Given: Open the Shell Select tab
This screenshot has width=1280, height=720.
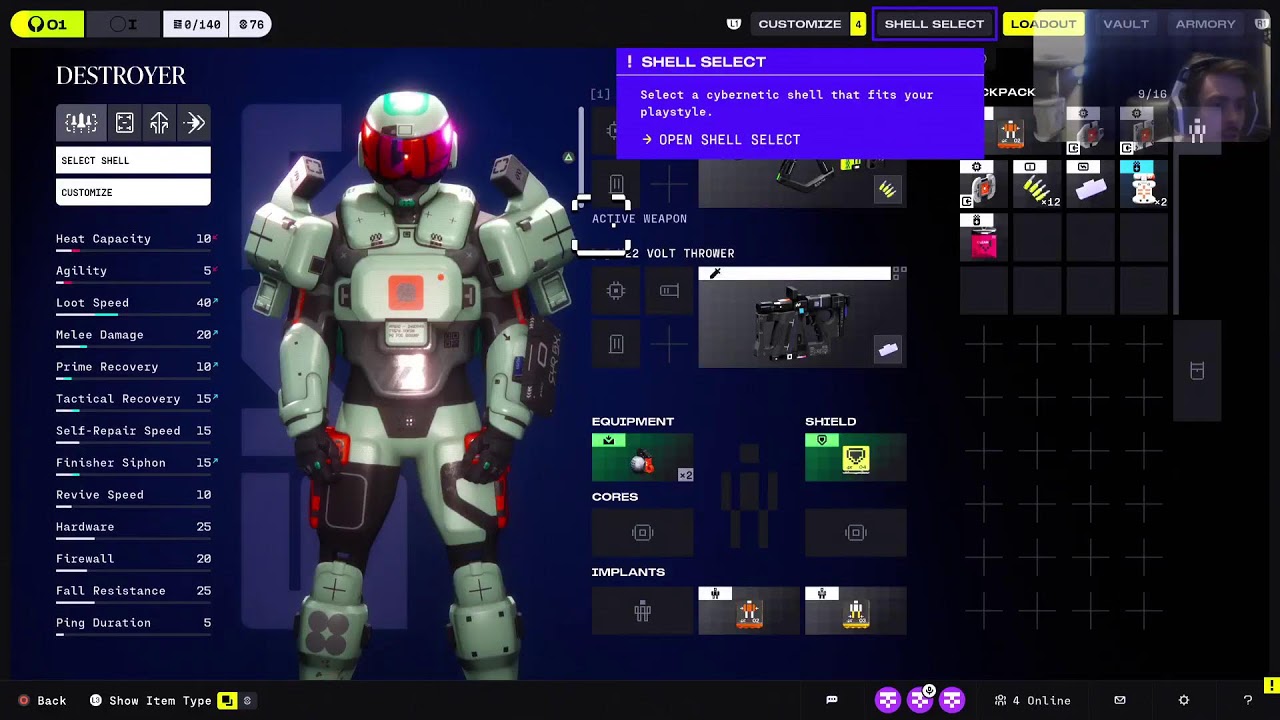Looking at the screenshot, I should [x=934, y=24].
